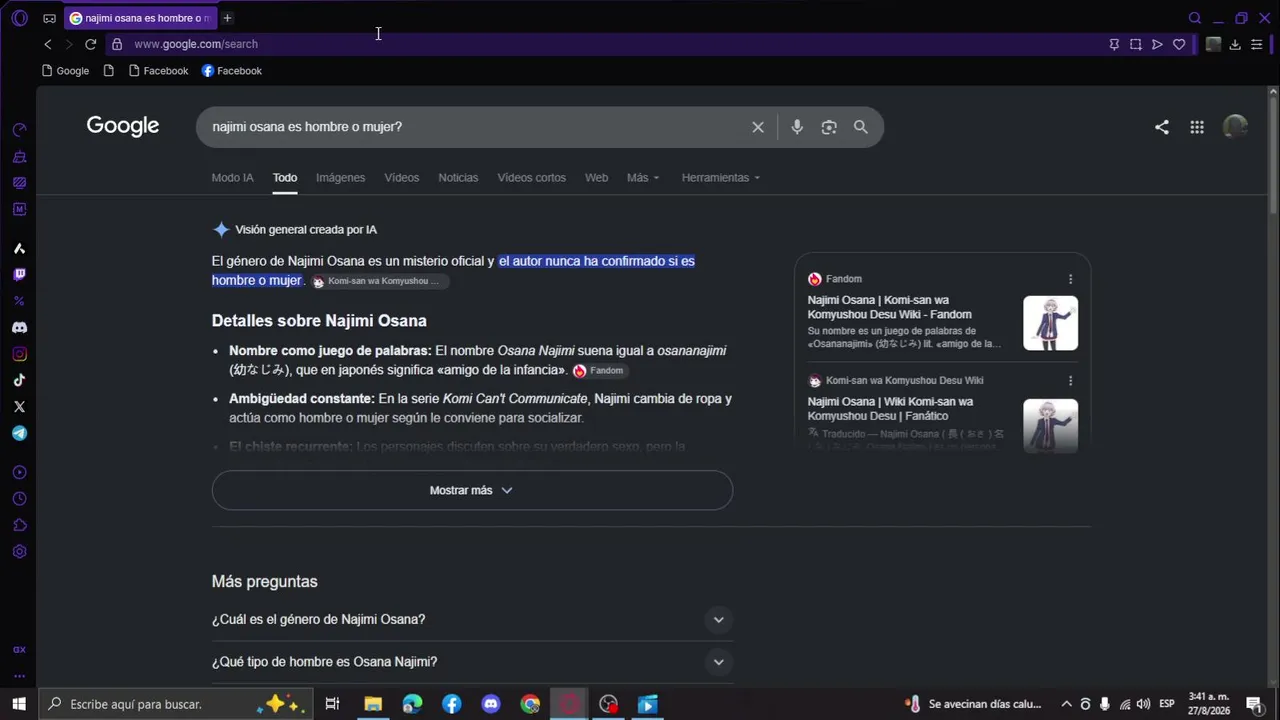Open the Google logo homepage link

(x=123, y=126)
